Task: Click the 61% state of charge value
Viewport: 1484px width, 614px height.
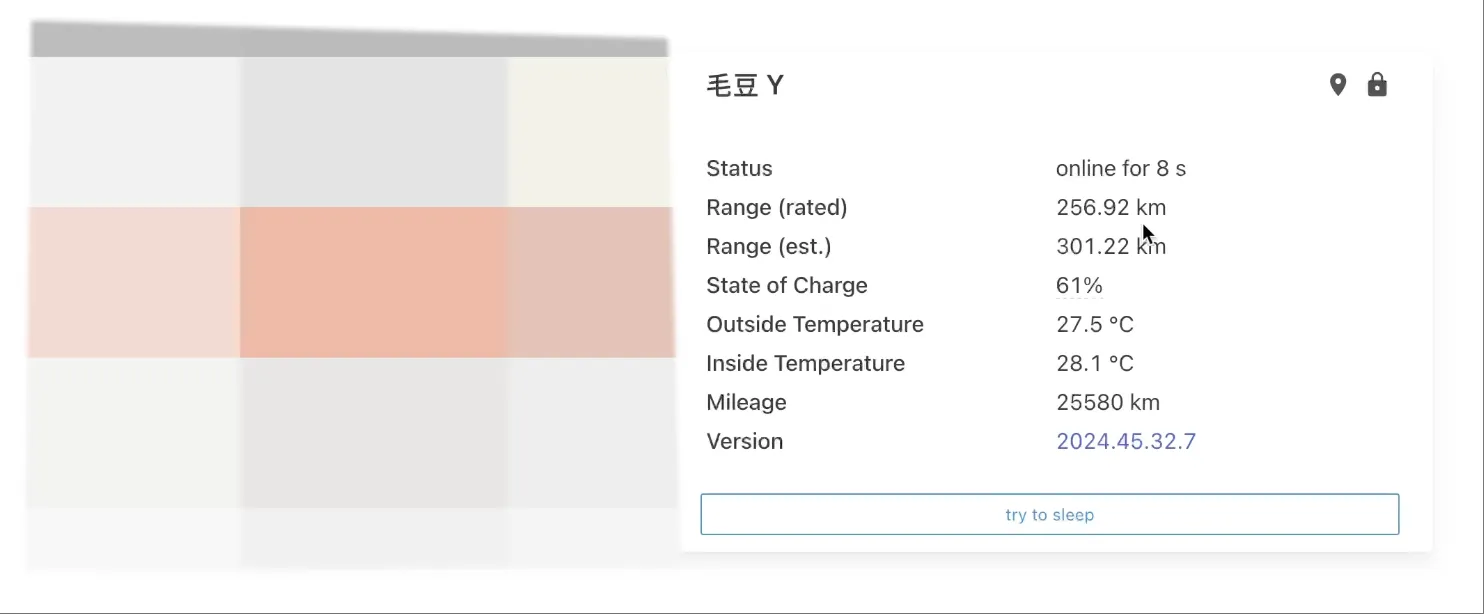Action: coord(1079,285)
